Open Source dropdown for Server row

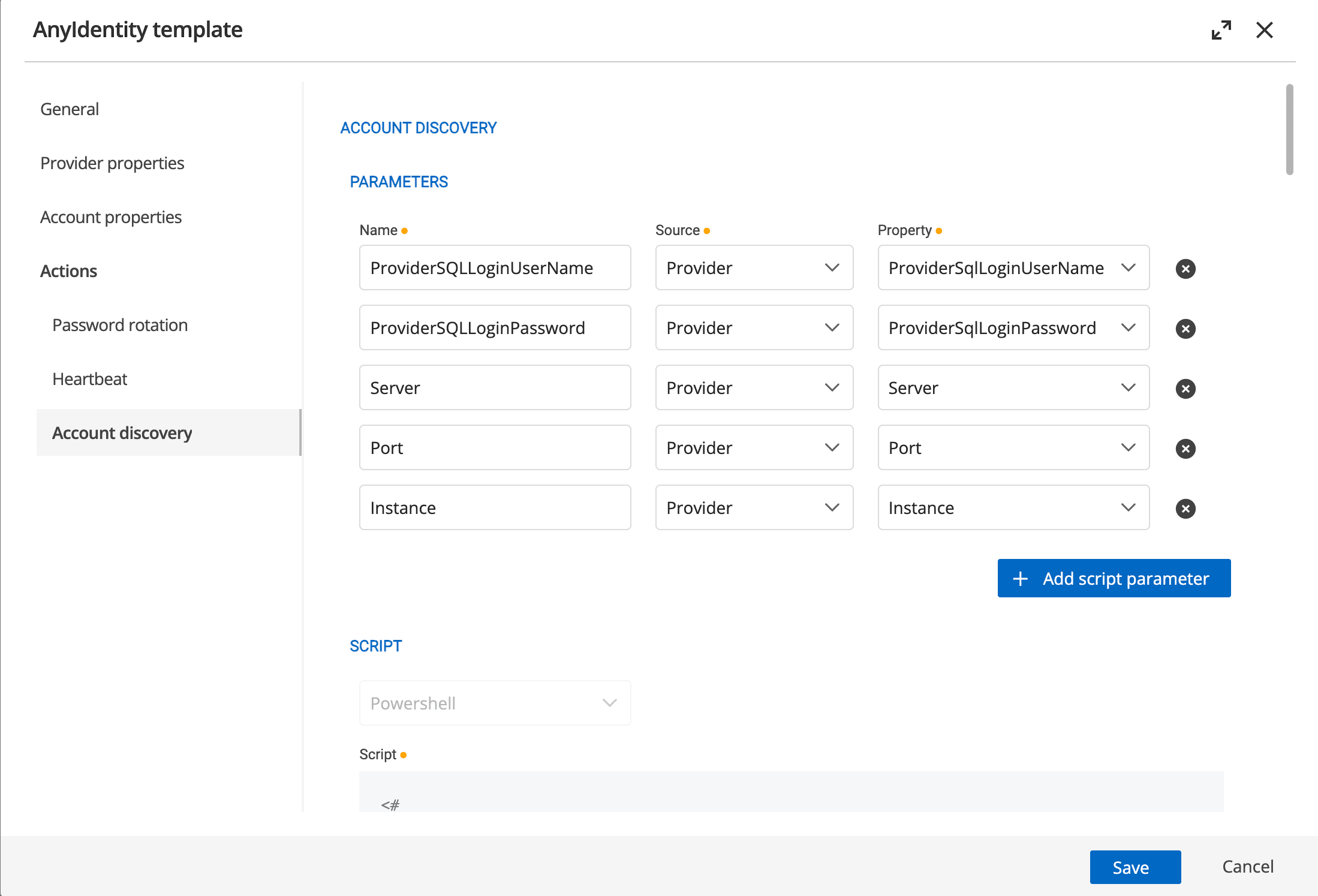coord(754,388)
